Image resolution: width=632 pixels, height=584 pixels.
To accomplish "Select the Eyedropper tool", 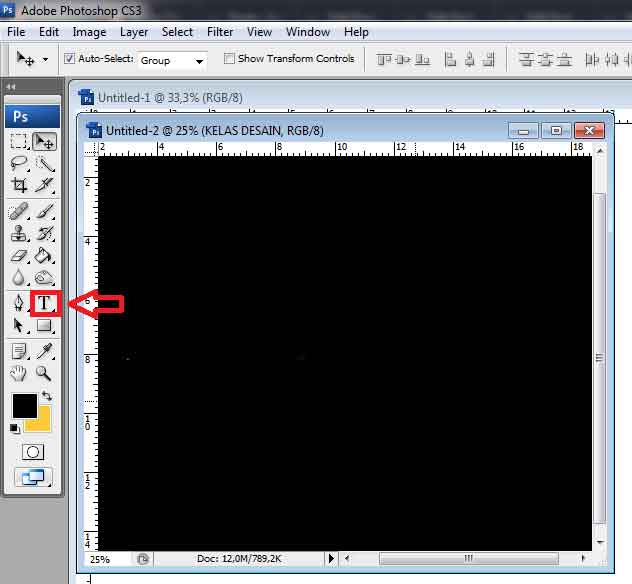I will pyautogui.click(x=44, y=351).
